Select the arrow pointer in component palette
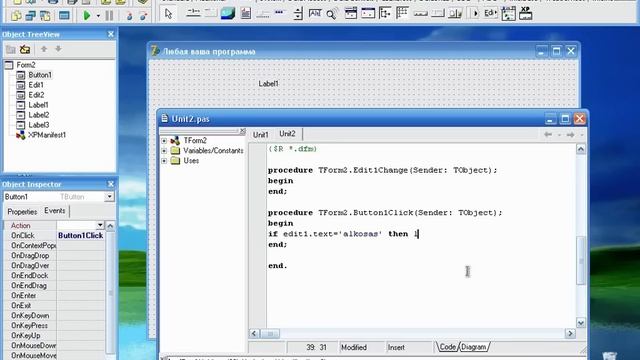640x360 pixels. click(168, 14)
